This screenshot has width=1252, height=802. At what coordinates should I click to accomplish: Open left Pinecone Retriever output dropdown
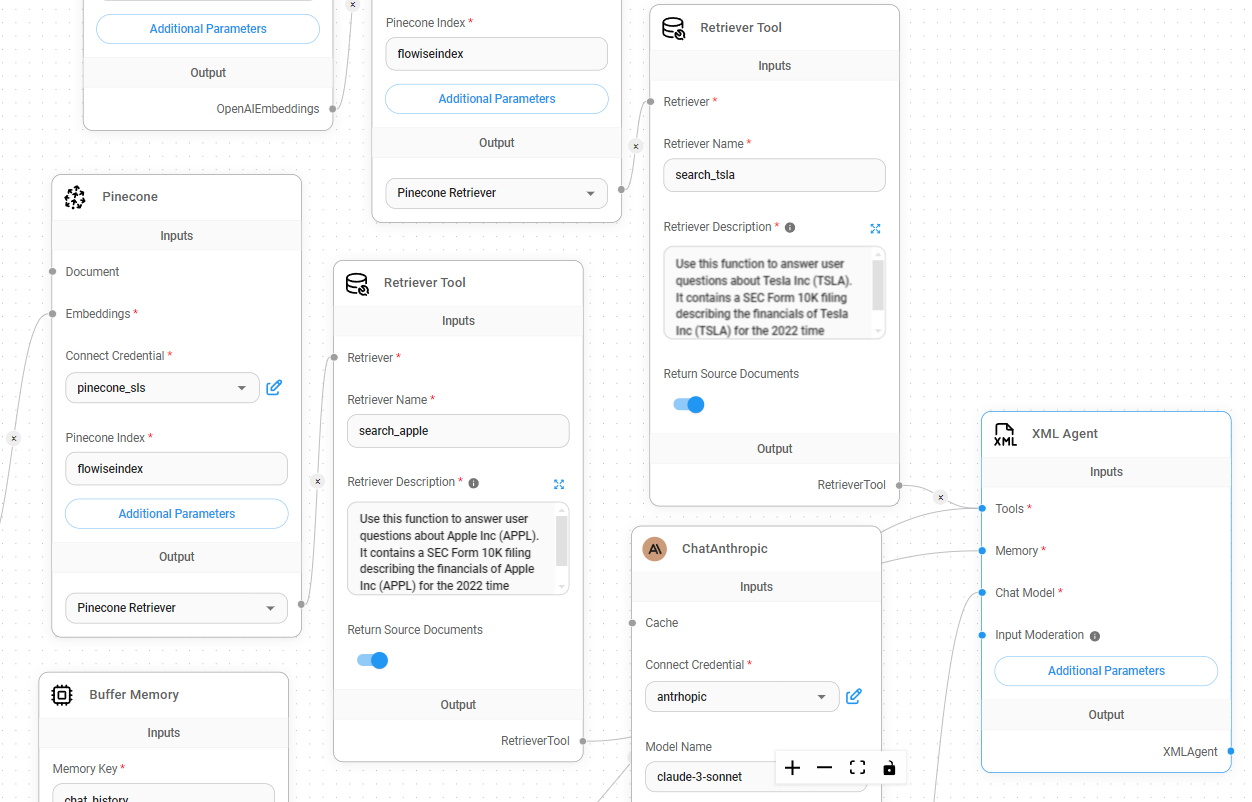pyautogui.click(x=176, y=608)
